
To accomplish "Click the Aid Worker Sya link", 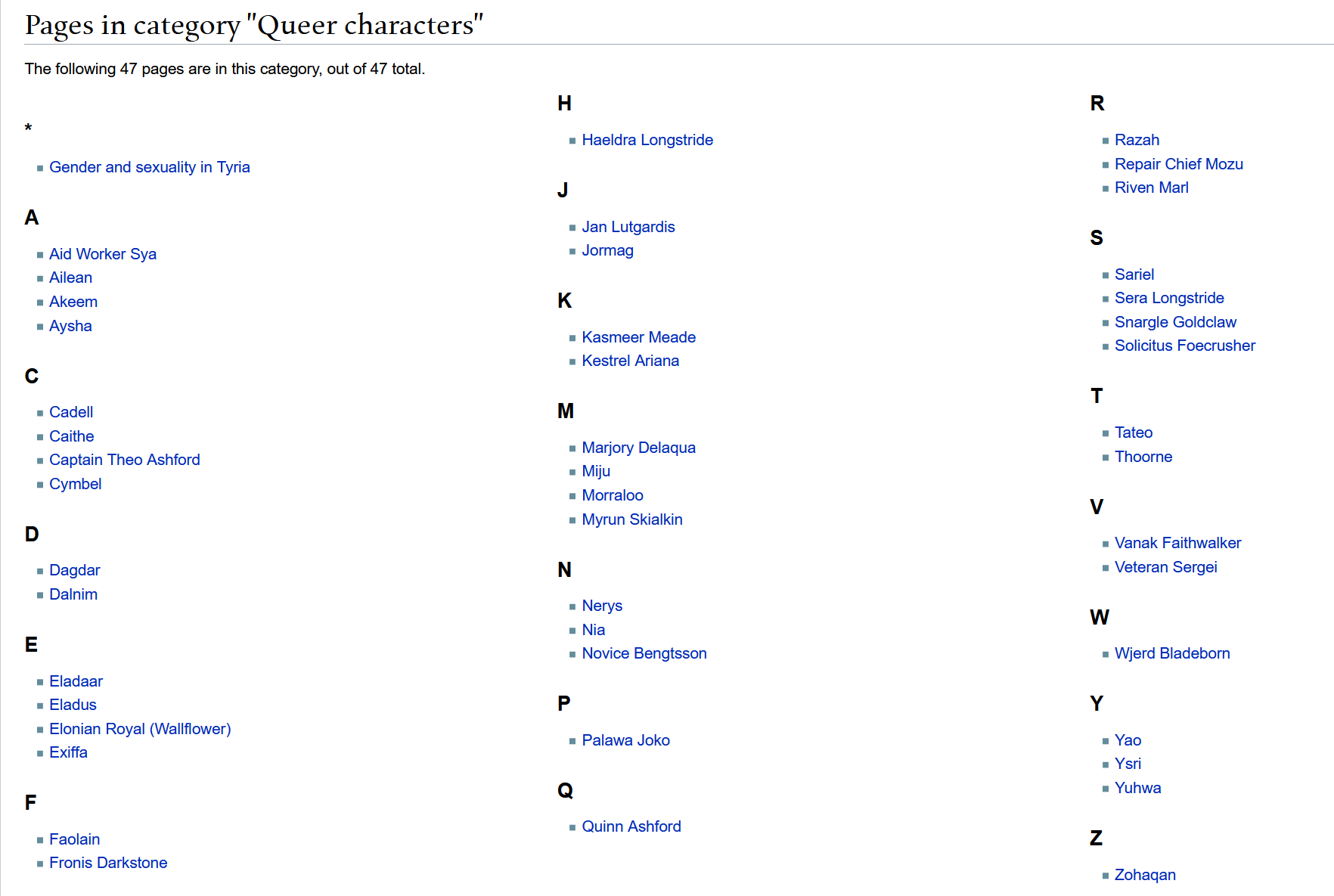I will click(x=103, y=254).
